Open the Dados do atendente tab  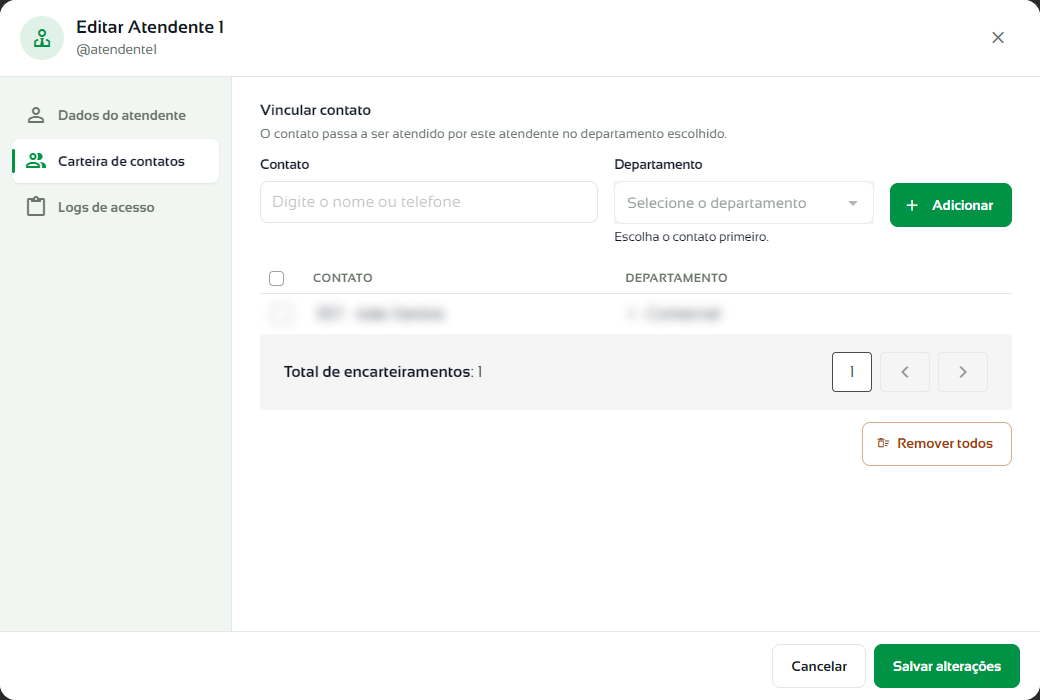click(x=115, y=115)
